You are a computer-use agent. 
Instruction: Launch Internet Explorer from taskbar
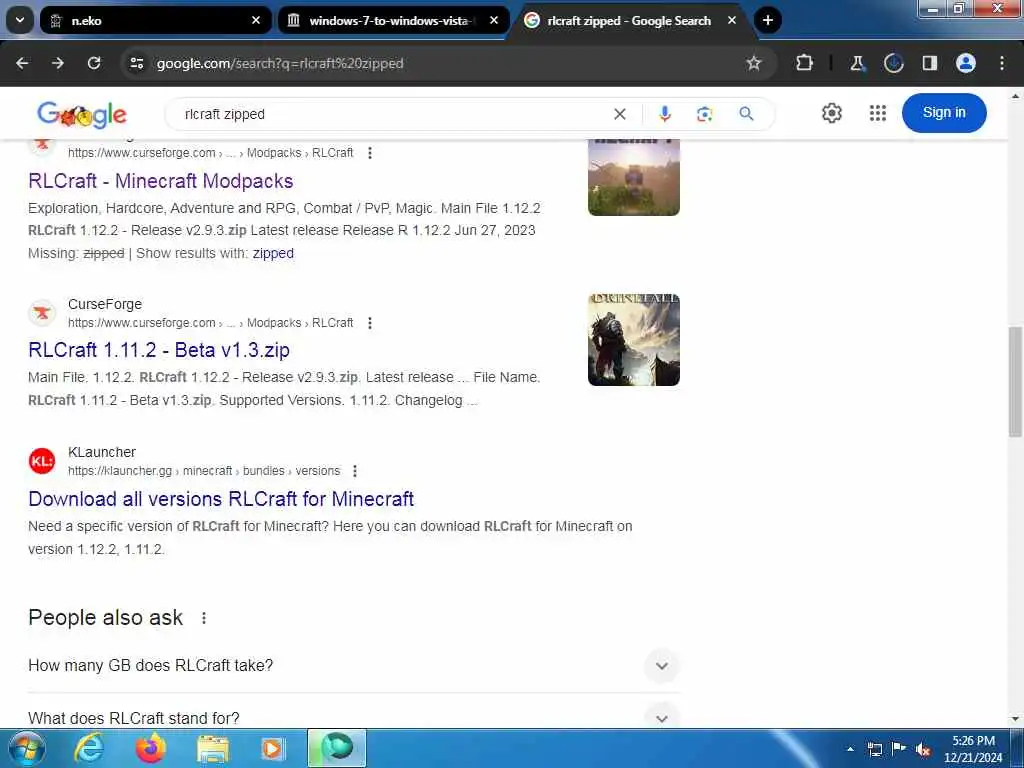click(89, 749)
